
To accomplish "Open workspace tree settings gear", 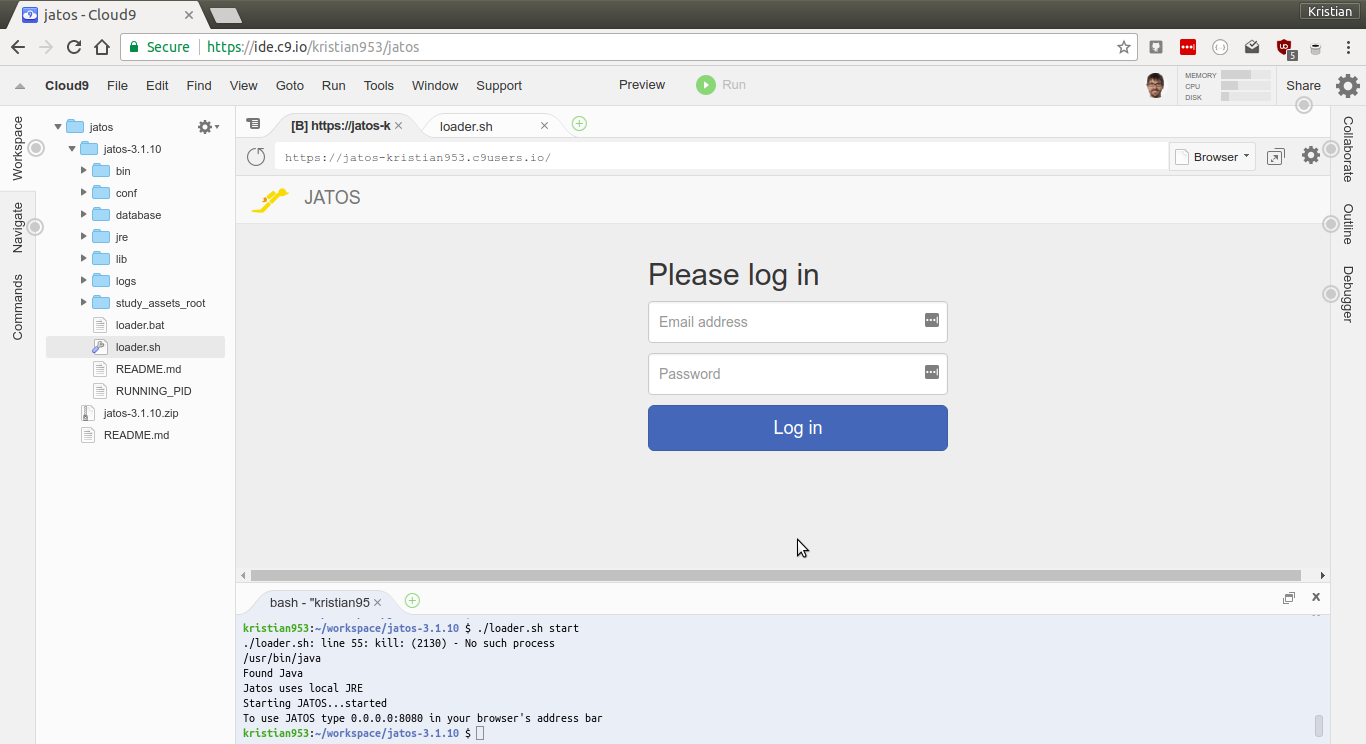I will (207, 127).
